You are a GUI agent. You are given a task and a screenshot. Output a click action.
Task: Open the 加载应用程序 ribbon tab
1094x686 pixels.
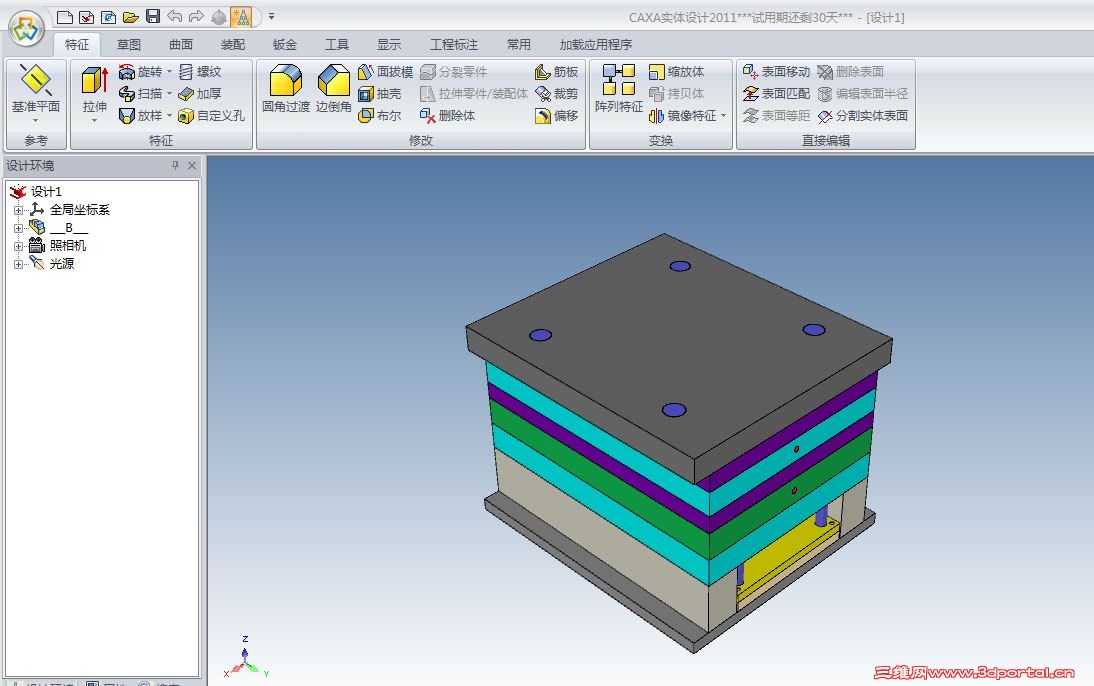point(595,45)
